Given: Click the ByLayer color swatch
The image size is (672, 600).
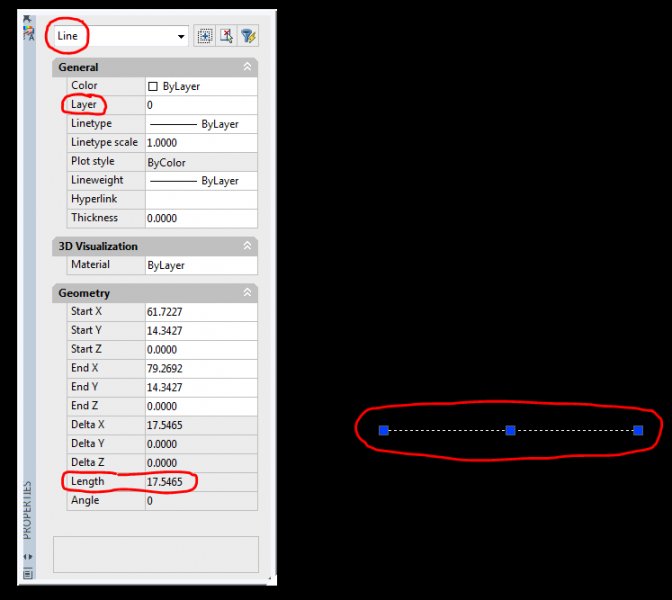Looking at the screenshot, I should [x=153, y=87].
